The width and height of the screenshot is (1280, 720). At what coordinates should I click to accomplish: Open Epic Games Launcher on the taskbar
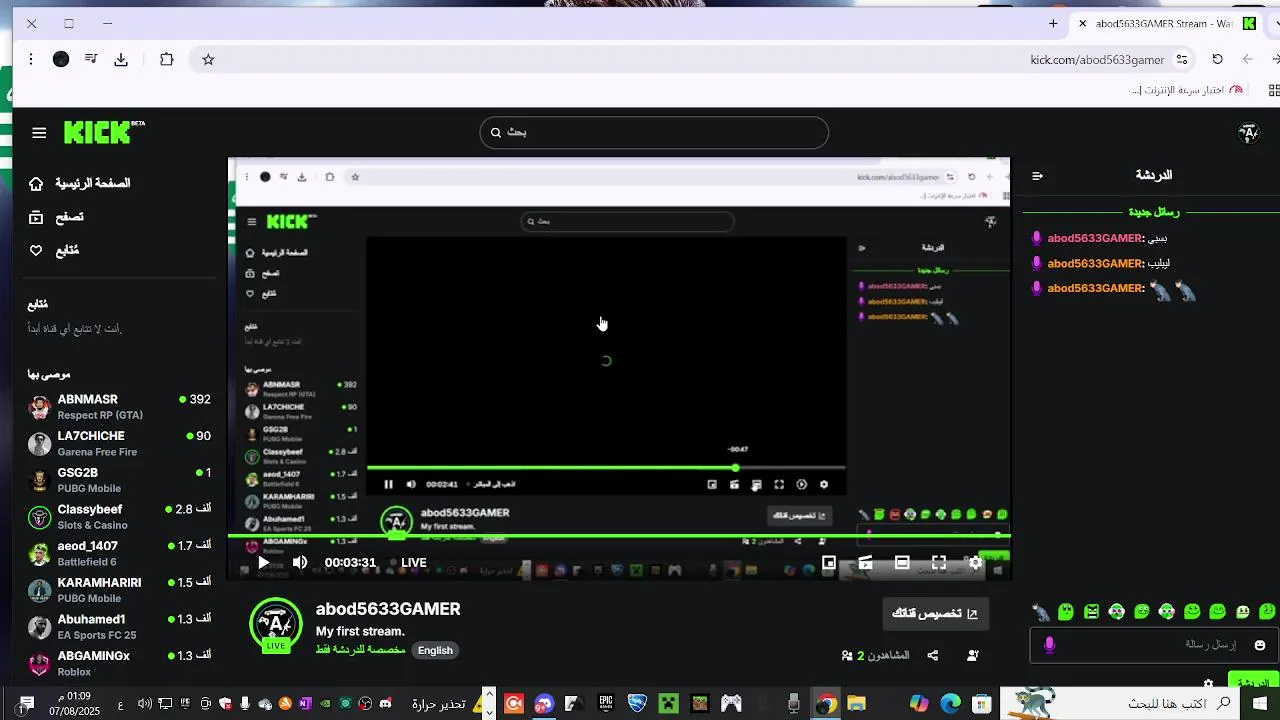point(606,704)
